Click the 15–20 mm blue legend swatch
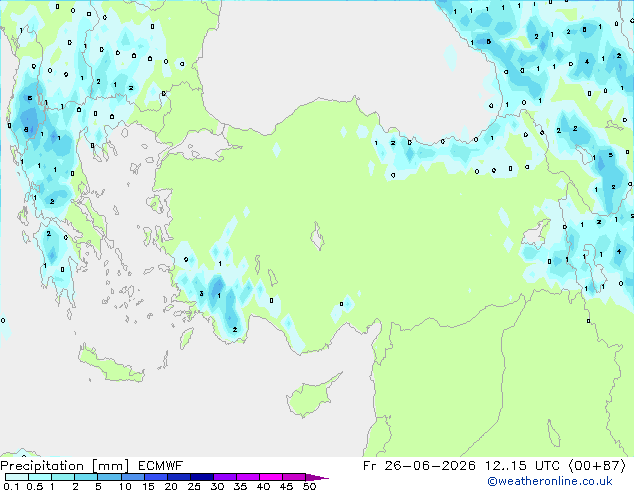This screenshot has width=634, height=490. (x=155, y=477)
